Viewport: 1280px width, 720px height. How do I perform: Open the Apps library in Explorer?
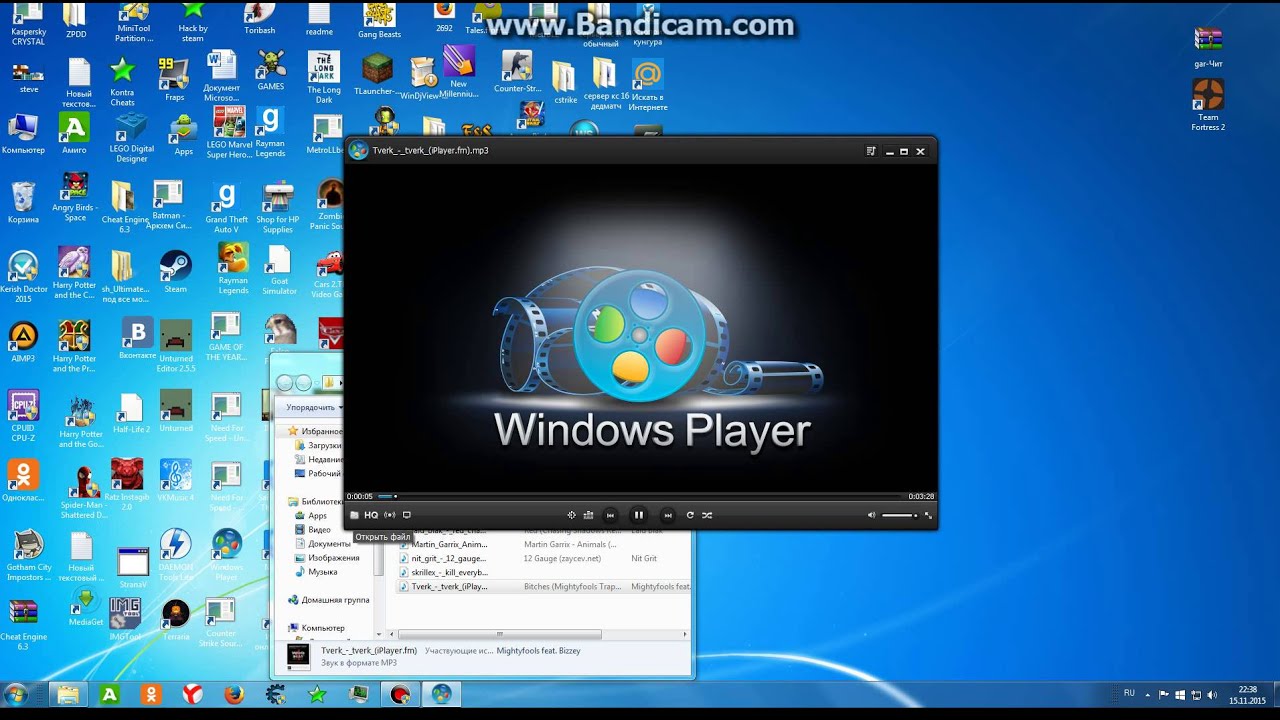pos(311,516)
